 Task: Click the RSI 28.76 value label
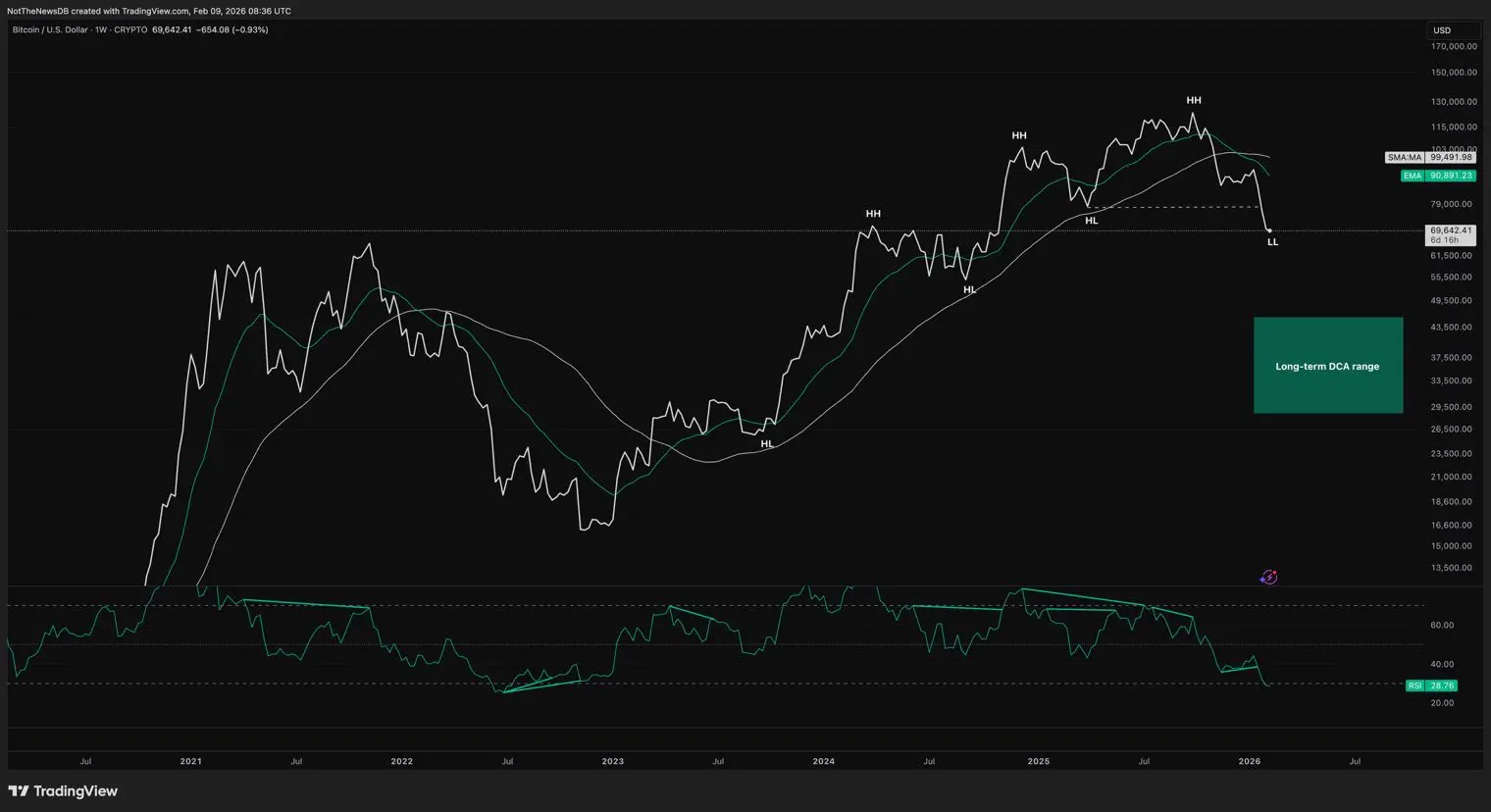[1432, 685]
